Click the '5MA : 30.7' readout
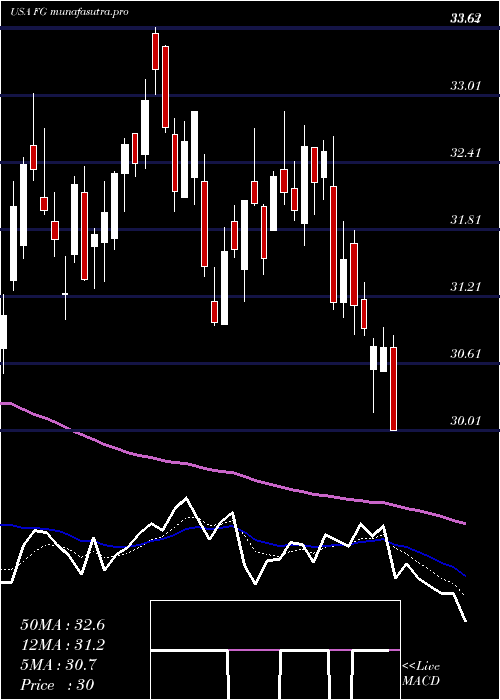This screenshot has width=500, height=700. (x=58, y=665)
